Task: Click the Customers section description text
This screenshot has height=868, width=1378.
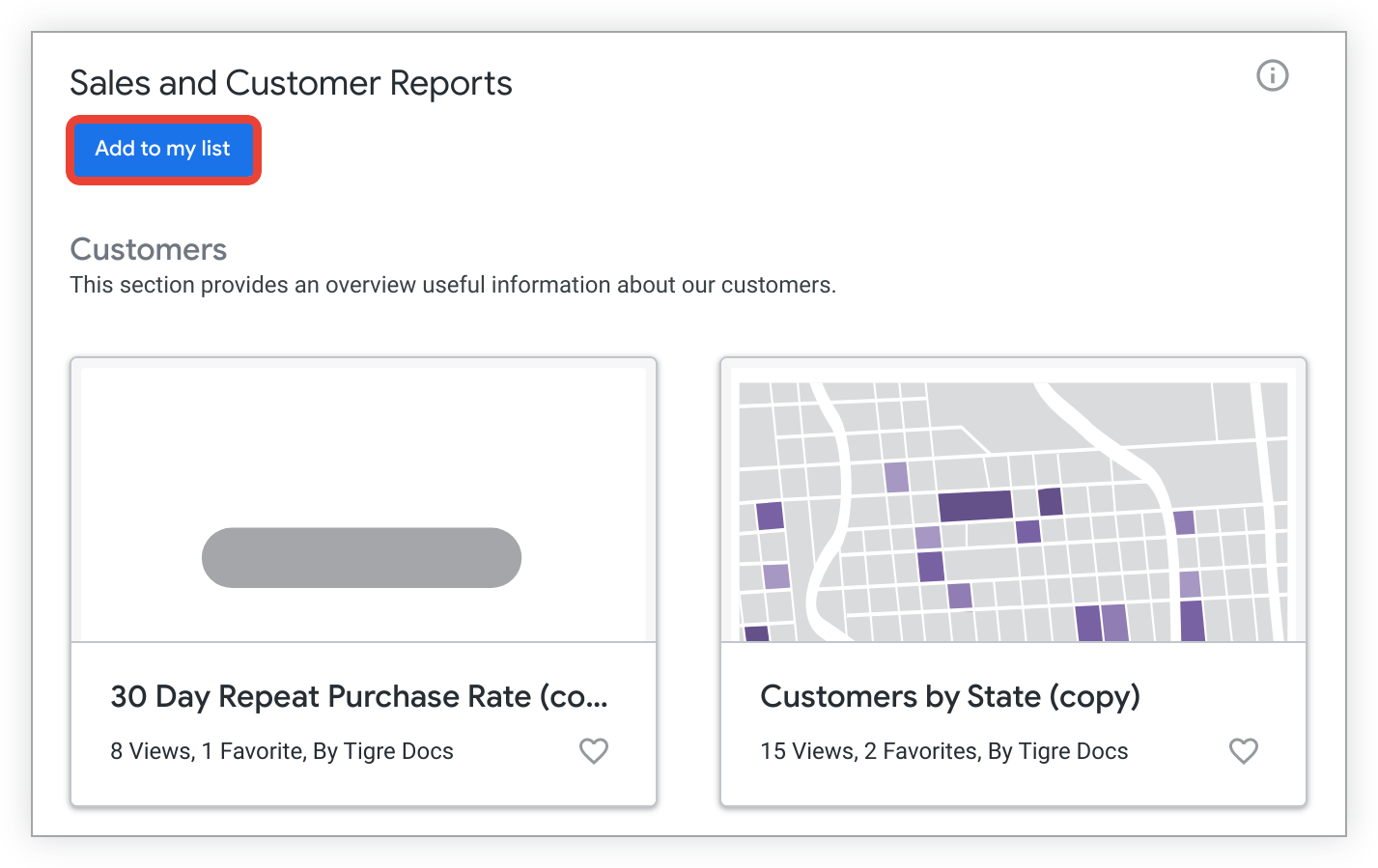Action: 452,285
